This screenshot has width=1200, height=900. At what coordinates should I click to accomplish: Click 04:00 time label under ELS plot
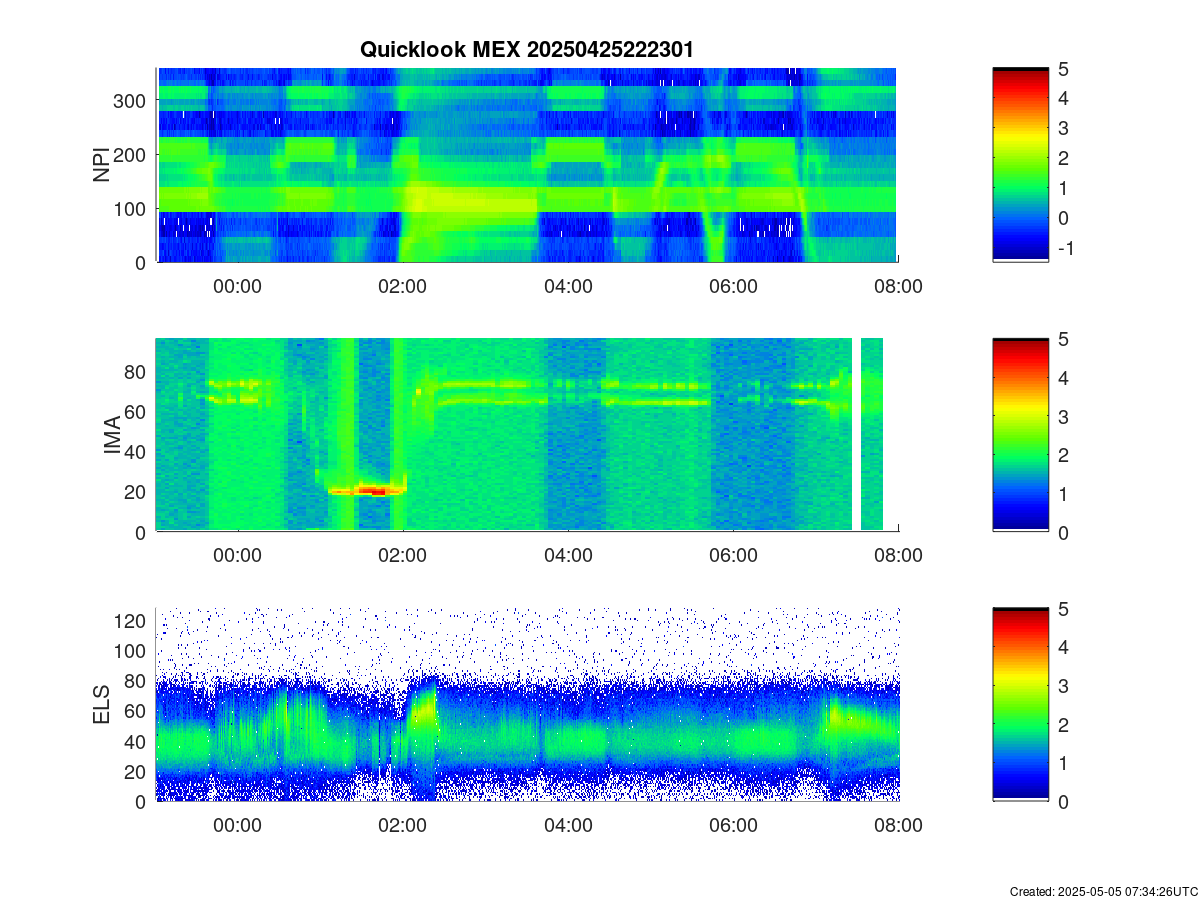click(x=568, y=826)
